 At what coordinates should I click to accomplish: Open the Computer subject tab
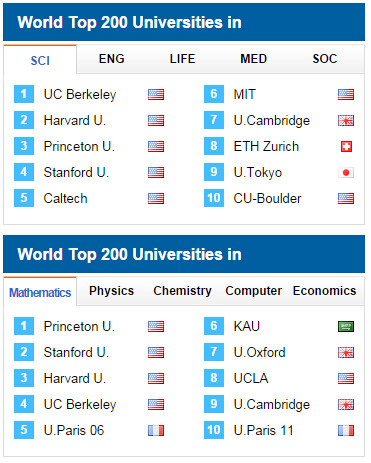254,291
